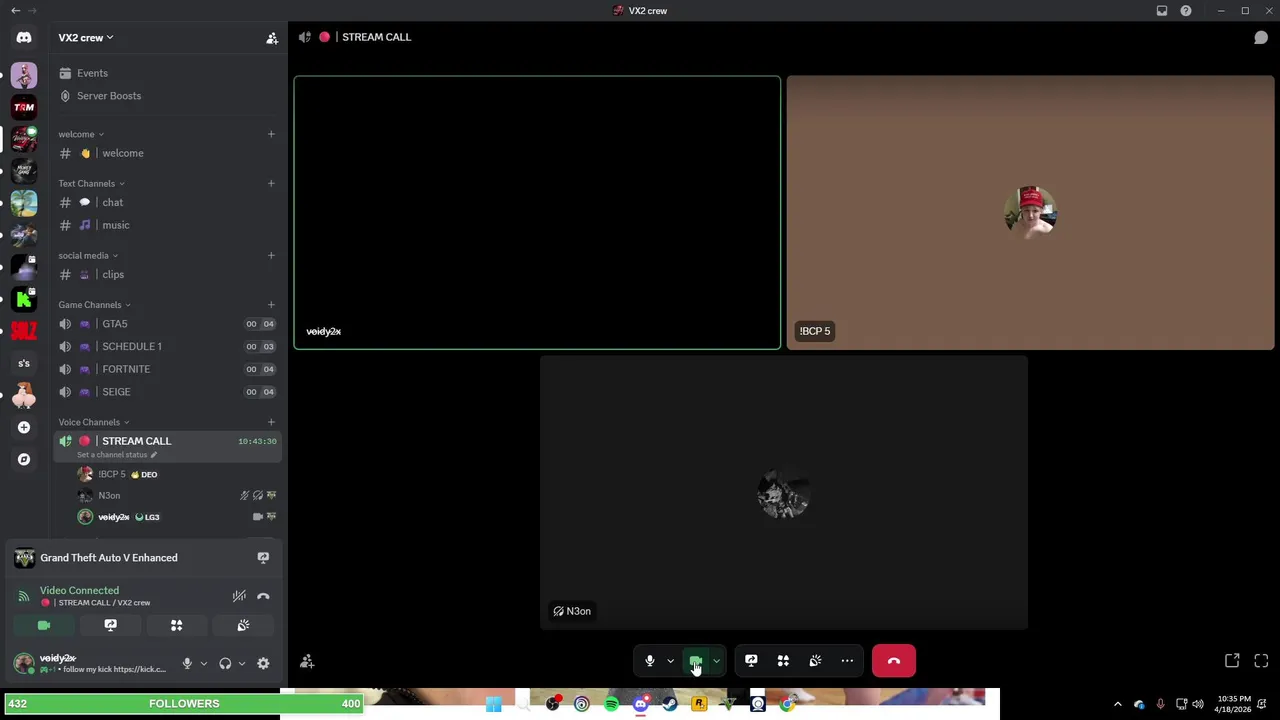Viewport: 1280px width, 720px height.
Task: Open Discord direct messages home
Action: tap(24, 38)
